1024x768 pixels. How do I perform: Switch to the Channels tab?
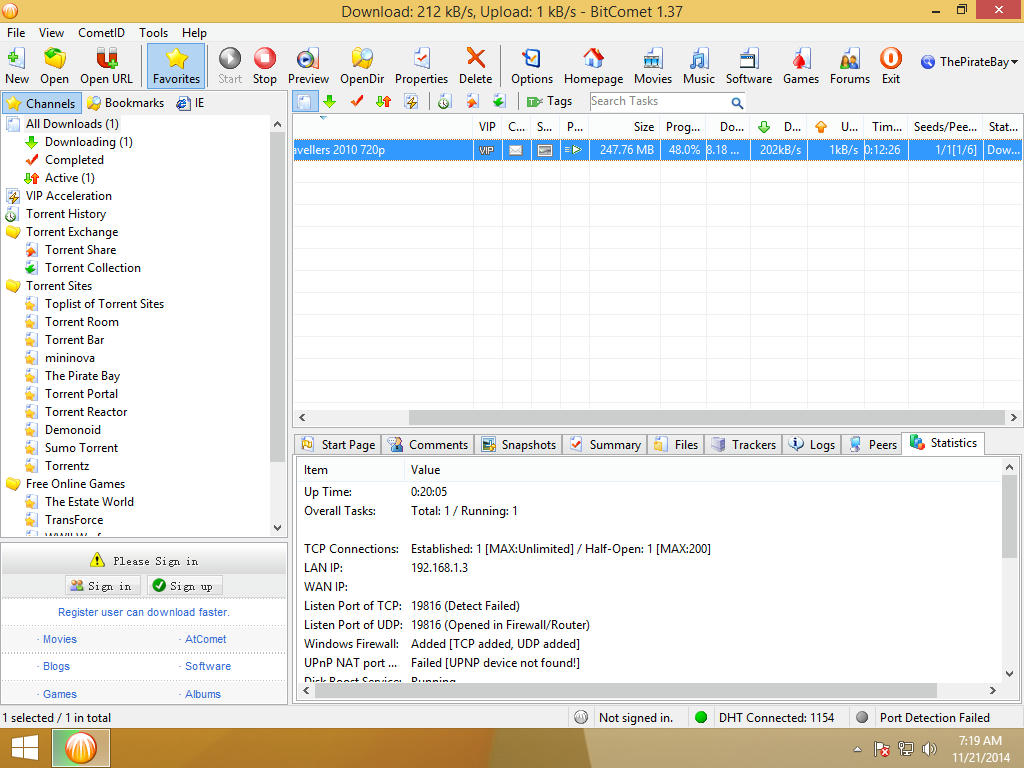pyautogui.click(x=42, y=103)
